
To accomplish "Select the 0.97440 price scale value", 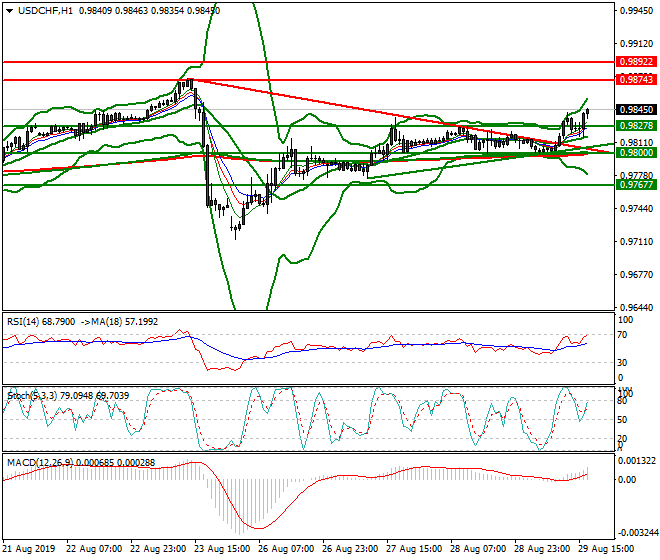I will (x=636, y=209).
